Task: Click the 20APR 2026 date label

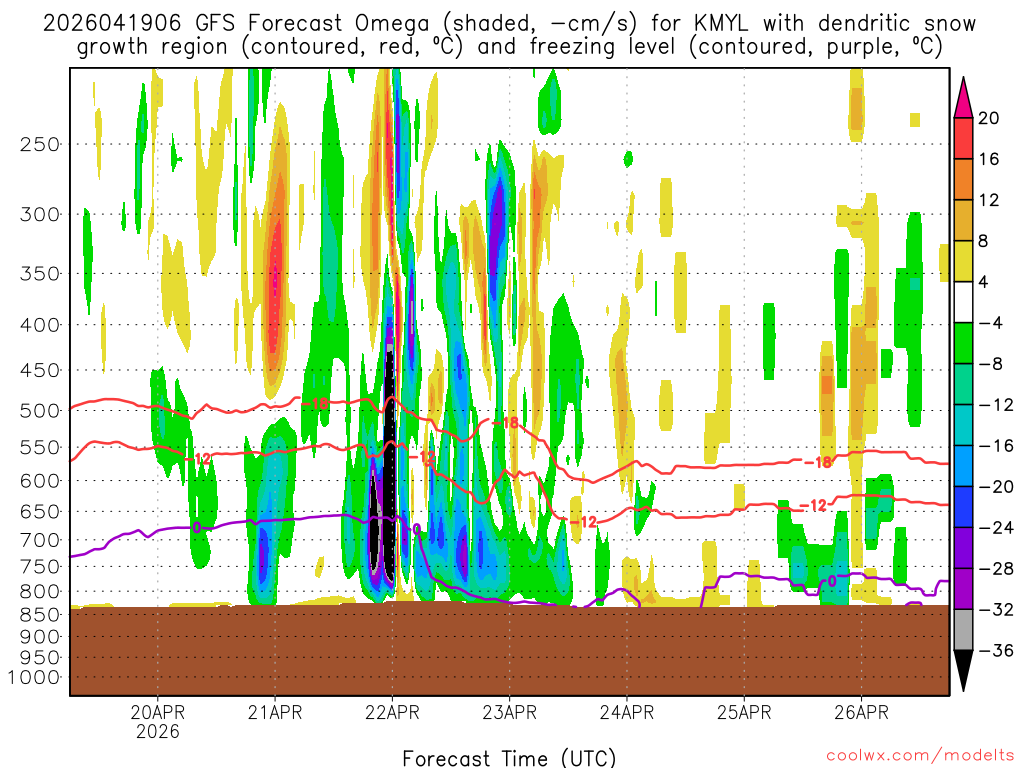Action: point(158,721)
